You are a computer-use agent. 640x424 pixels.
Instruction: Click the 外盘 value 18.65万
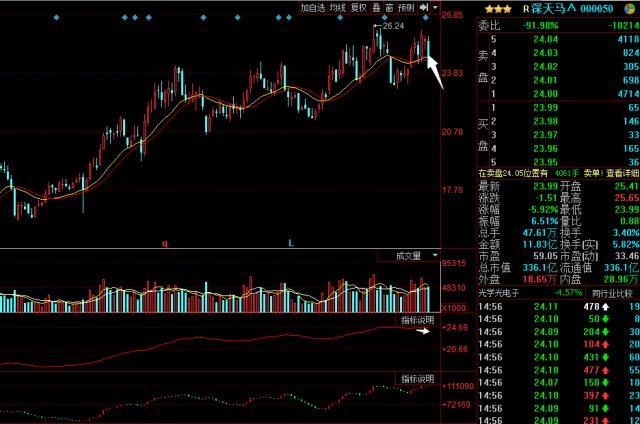(540, 279)
